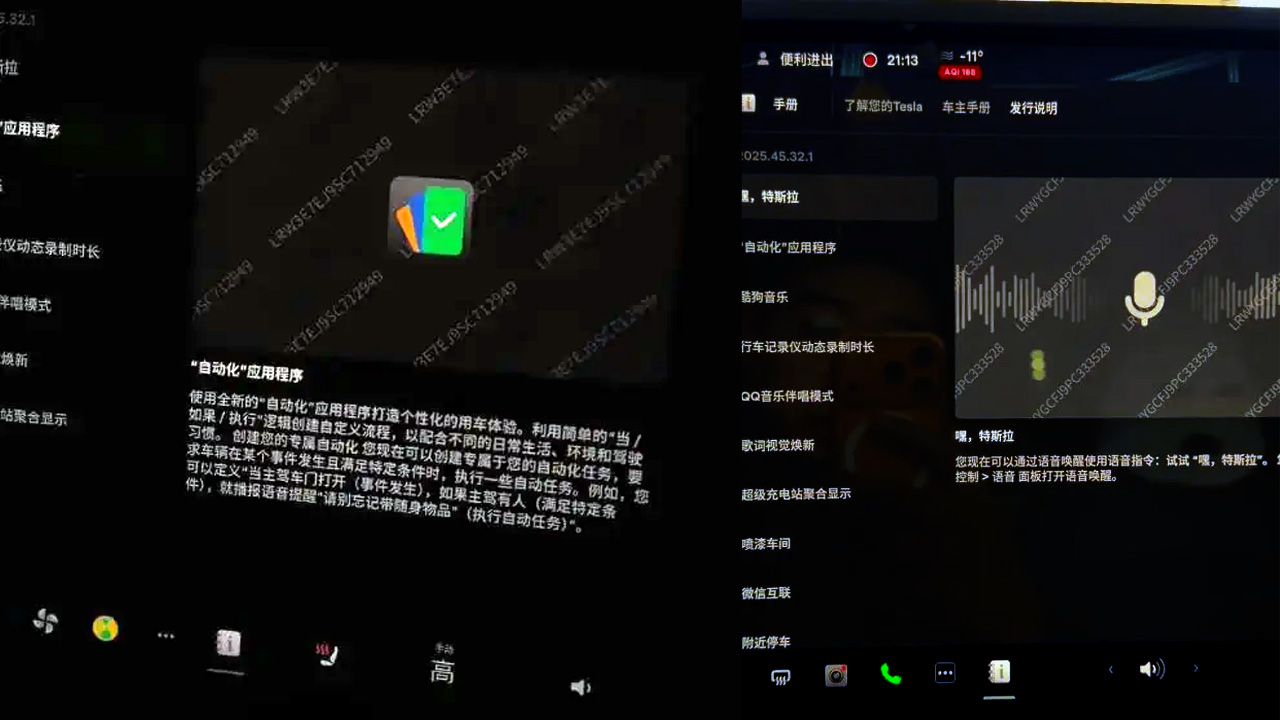
Task: Open the 超级充电站聚合显示 release note
Action: point(796,494)
